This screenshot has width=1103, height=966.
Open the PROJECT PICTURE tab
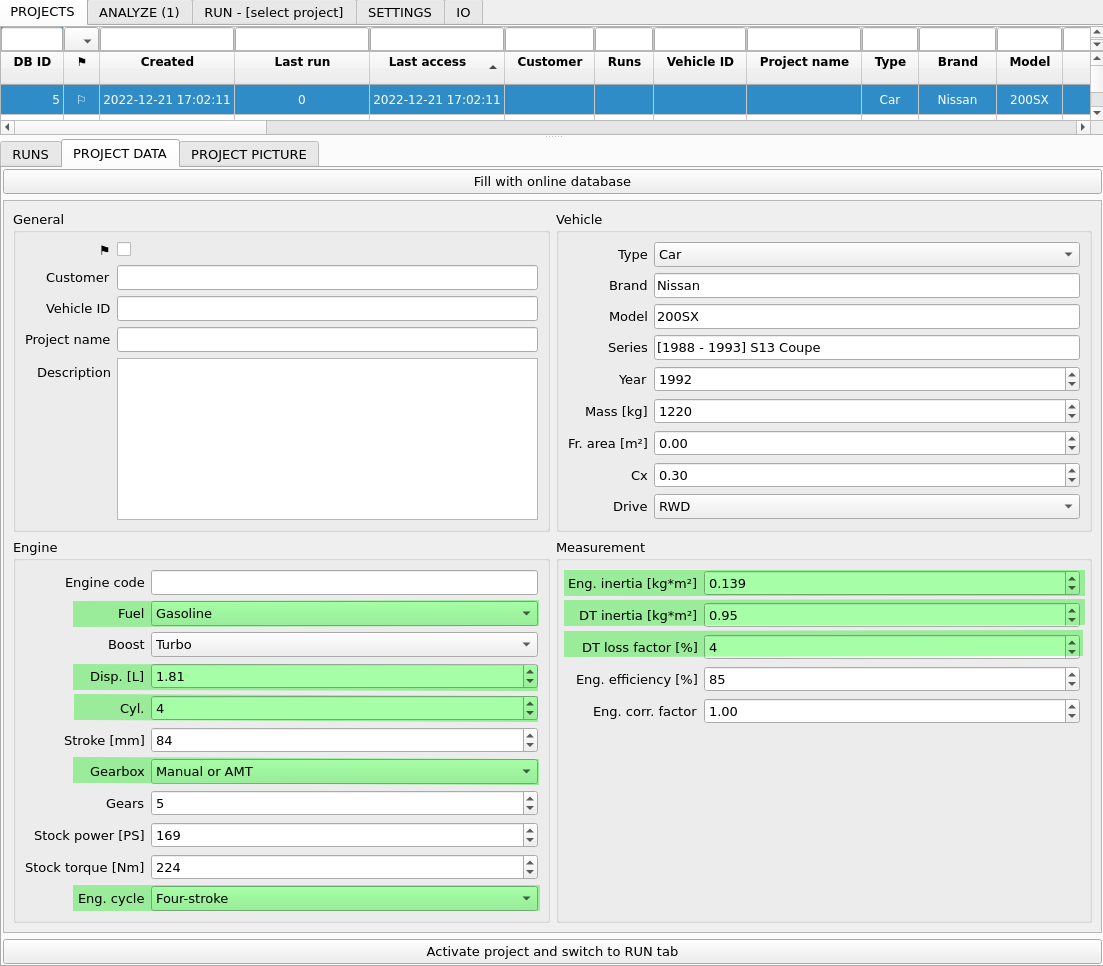[248, 154]
